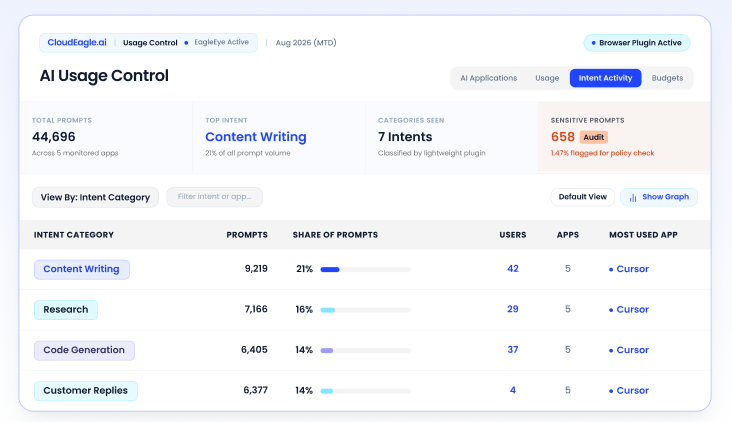Click the AI Usage Control heading
Screen dimensions: 732x422
pyautogui.click(x=104, y=76)
